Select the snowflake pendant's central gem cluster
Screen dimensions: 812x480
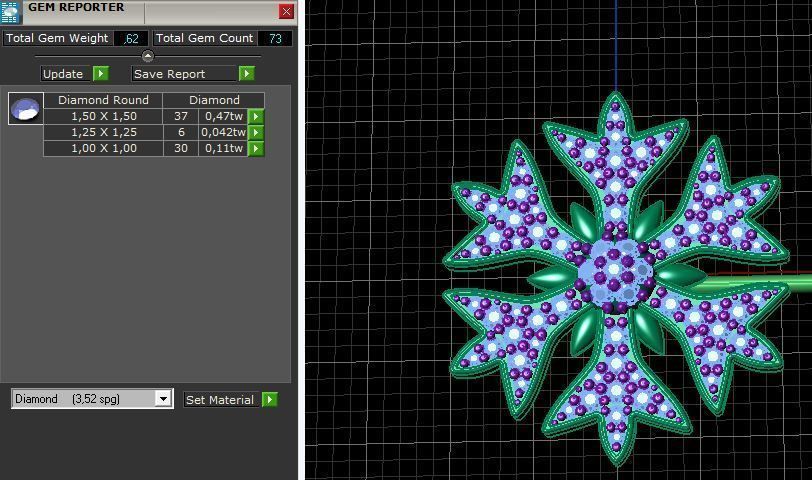pos(615,273)
